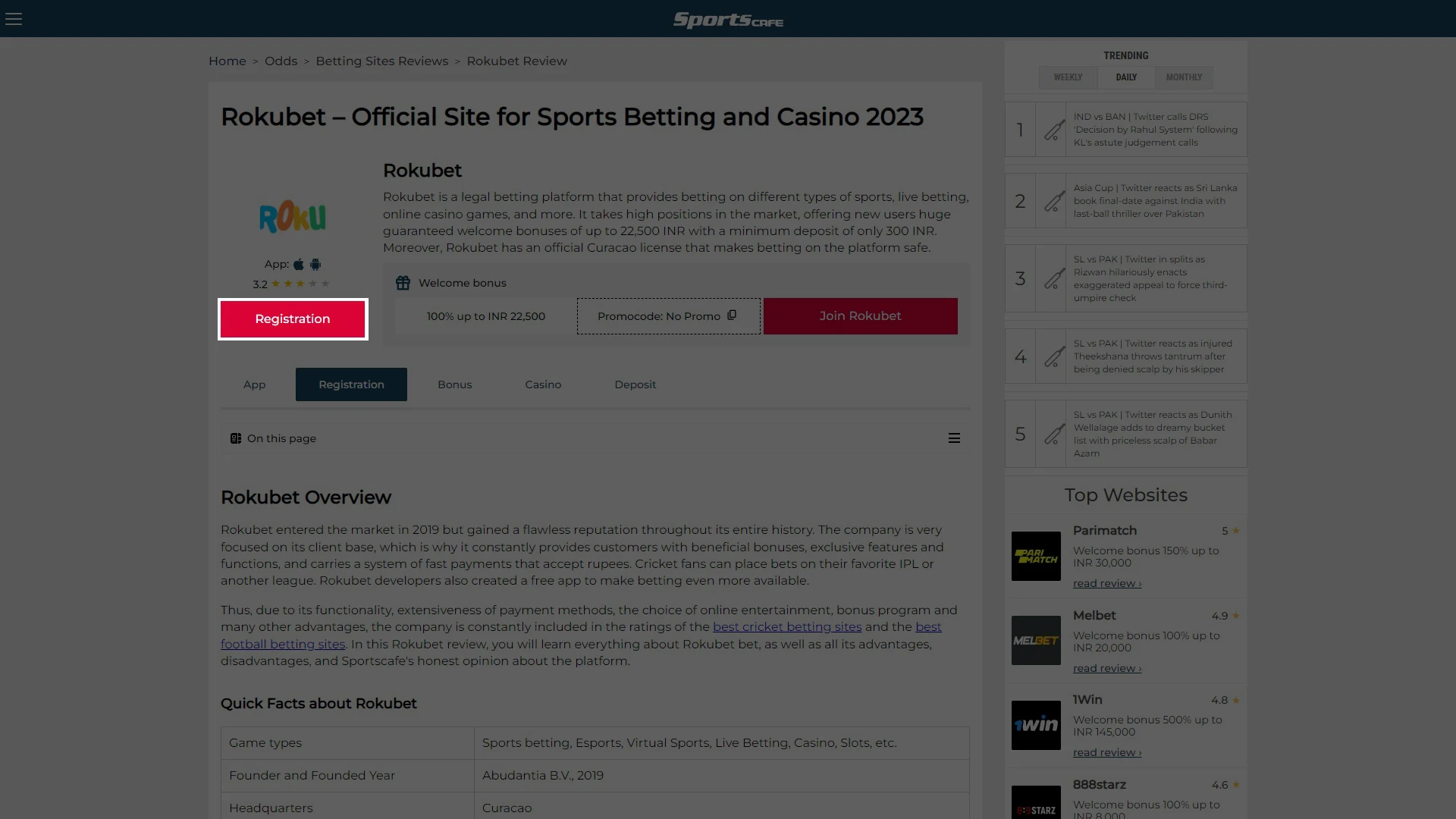Switch to the Registration tab
Viewport: 1456px width, 819px height.
(351, 384)
